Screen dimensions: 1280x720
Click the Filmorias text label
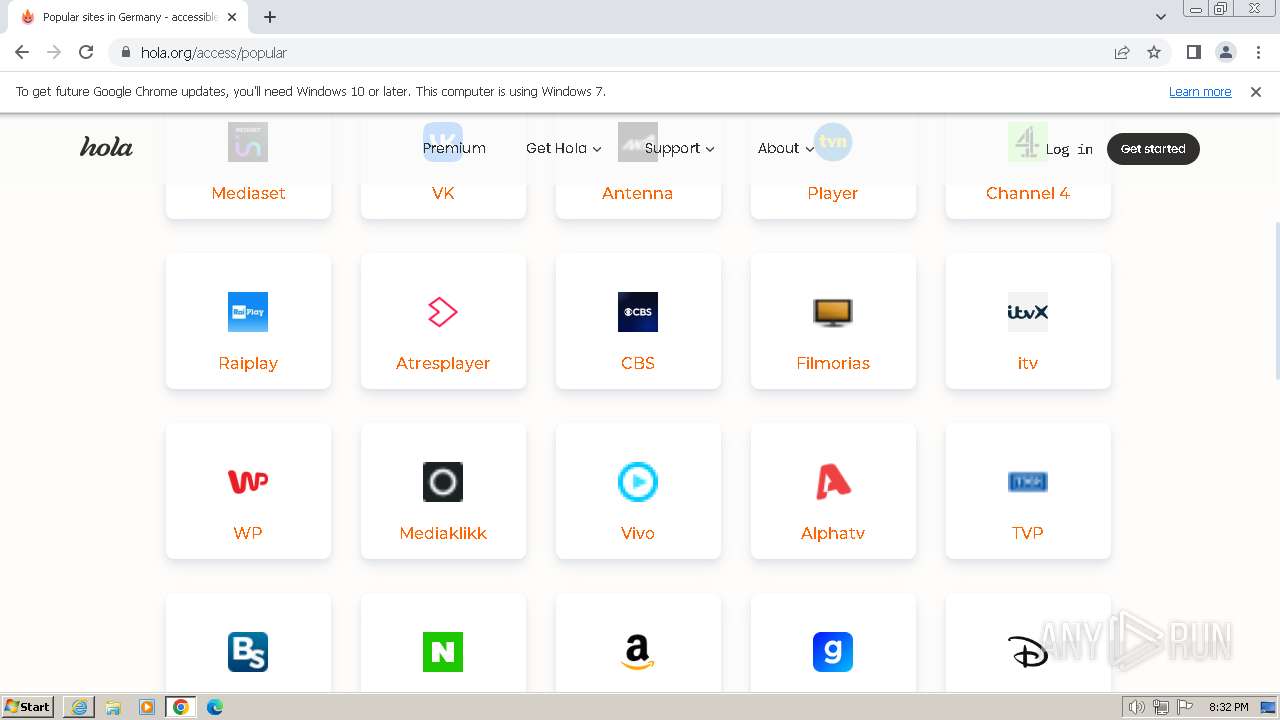click(x=833, y=363)
